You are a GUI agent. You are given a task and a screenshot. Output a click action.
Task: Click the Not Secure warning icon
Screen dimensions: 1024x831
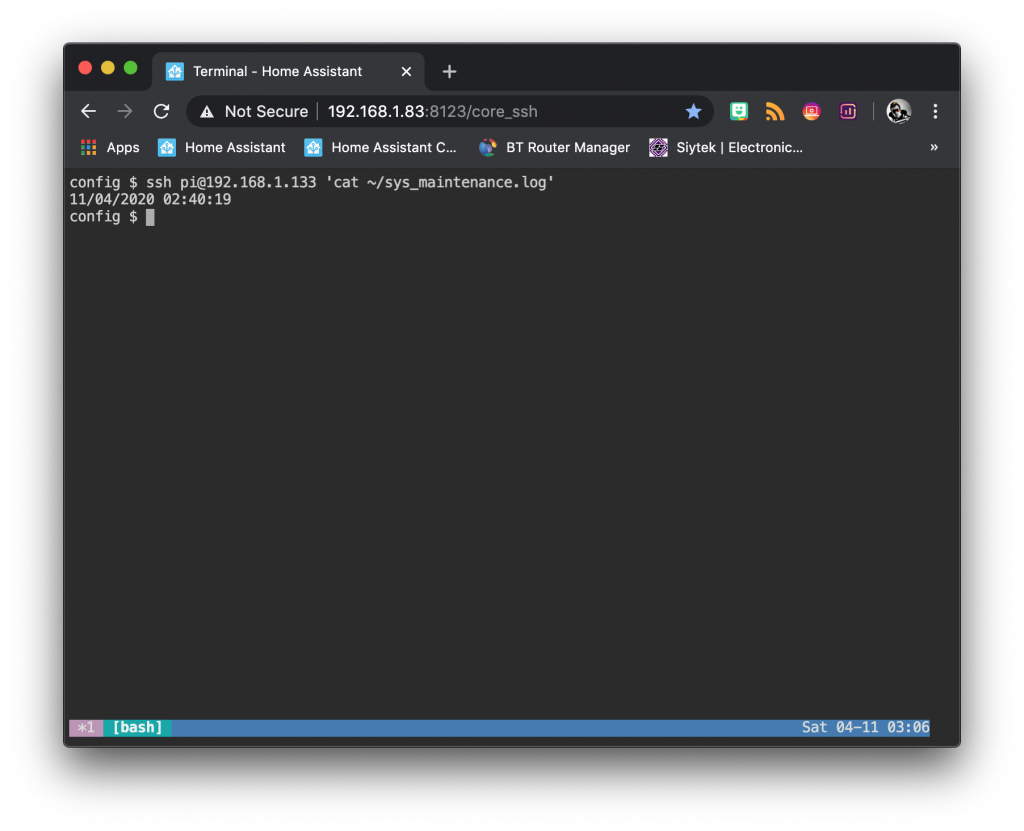(x=207, y=112)
